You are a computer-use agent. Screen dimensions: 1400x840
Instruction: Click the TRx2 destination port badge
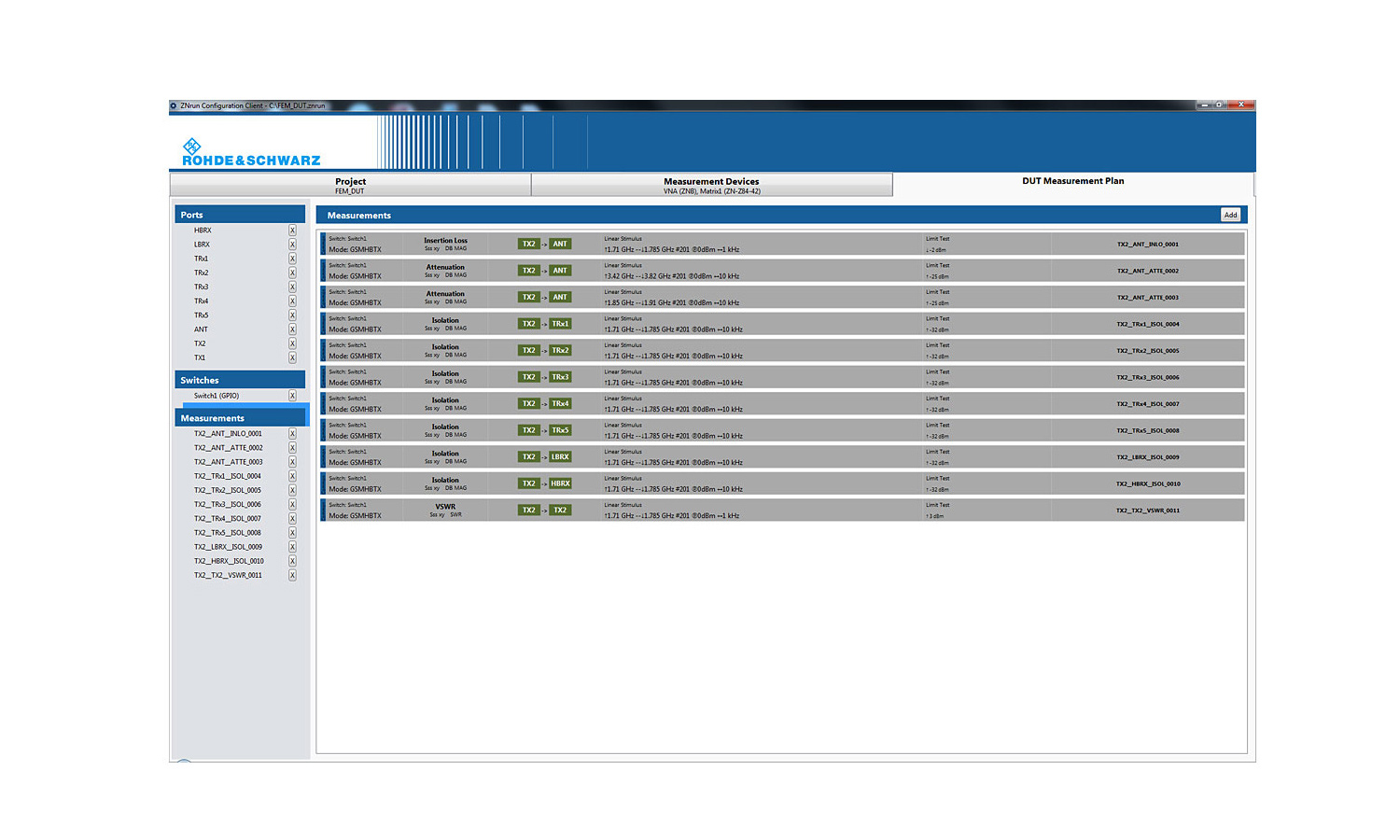560,351
